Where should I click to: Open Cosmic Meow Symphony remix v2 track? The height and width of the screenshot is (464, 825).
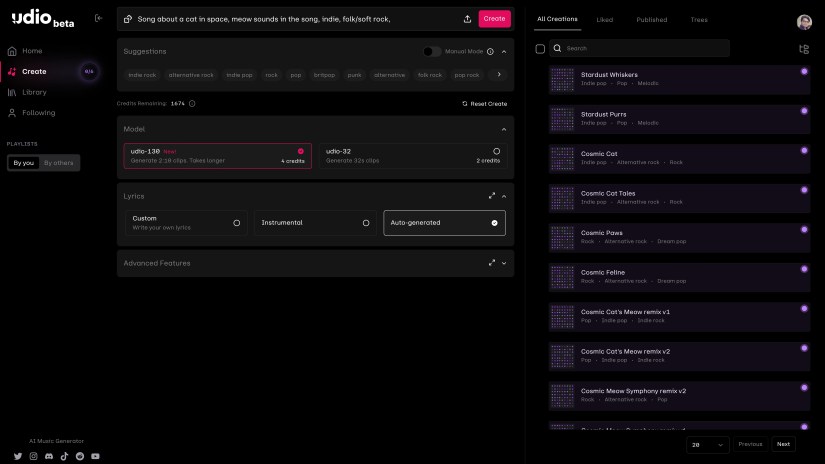[x=679, y=395]
